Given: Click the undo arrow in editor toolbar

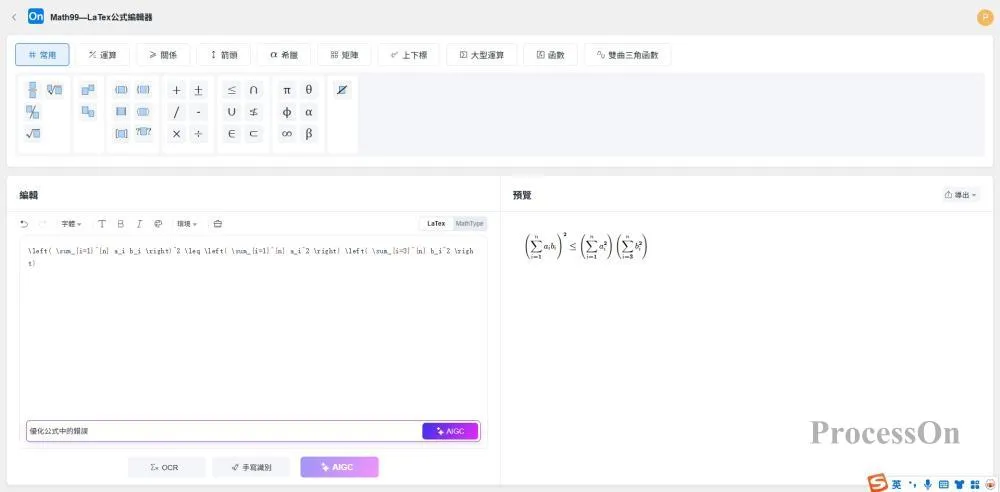Looking at the screenshot, I should 25,224.
